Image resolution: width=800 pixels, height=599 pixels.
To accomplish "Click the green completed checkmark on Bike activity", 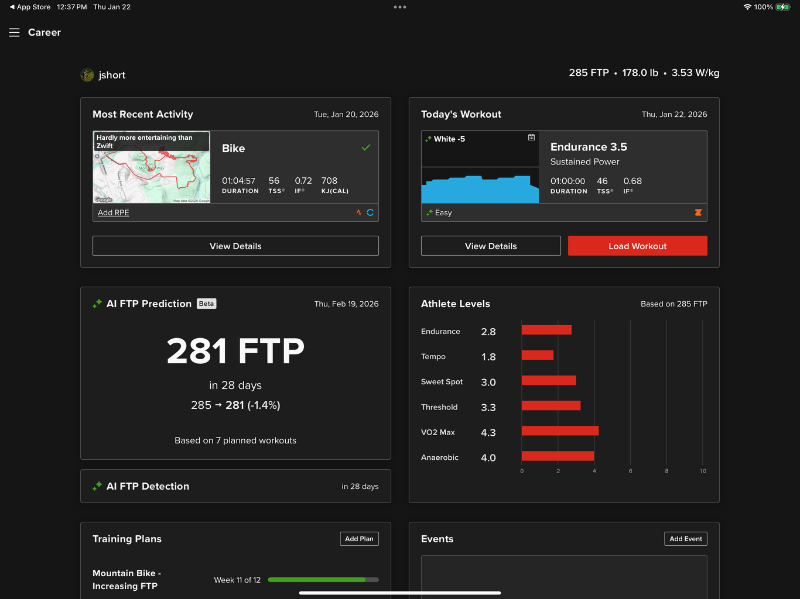I will pyautogui.click(x=366, y=148).
